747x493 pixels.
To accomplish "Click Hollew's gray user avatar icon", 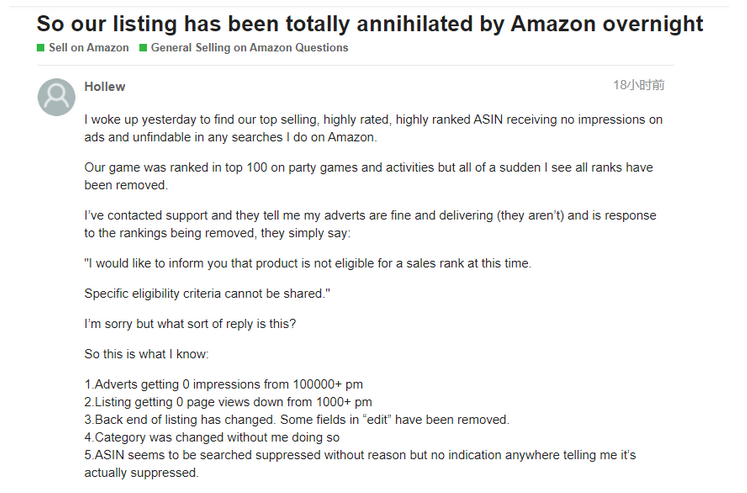I will (x=56, y=97).
